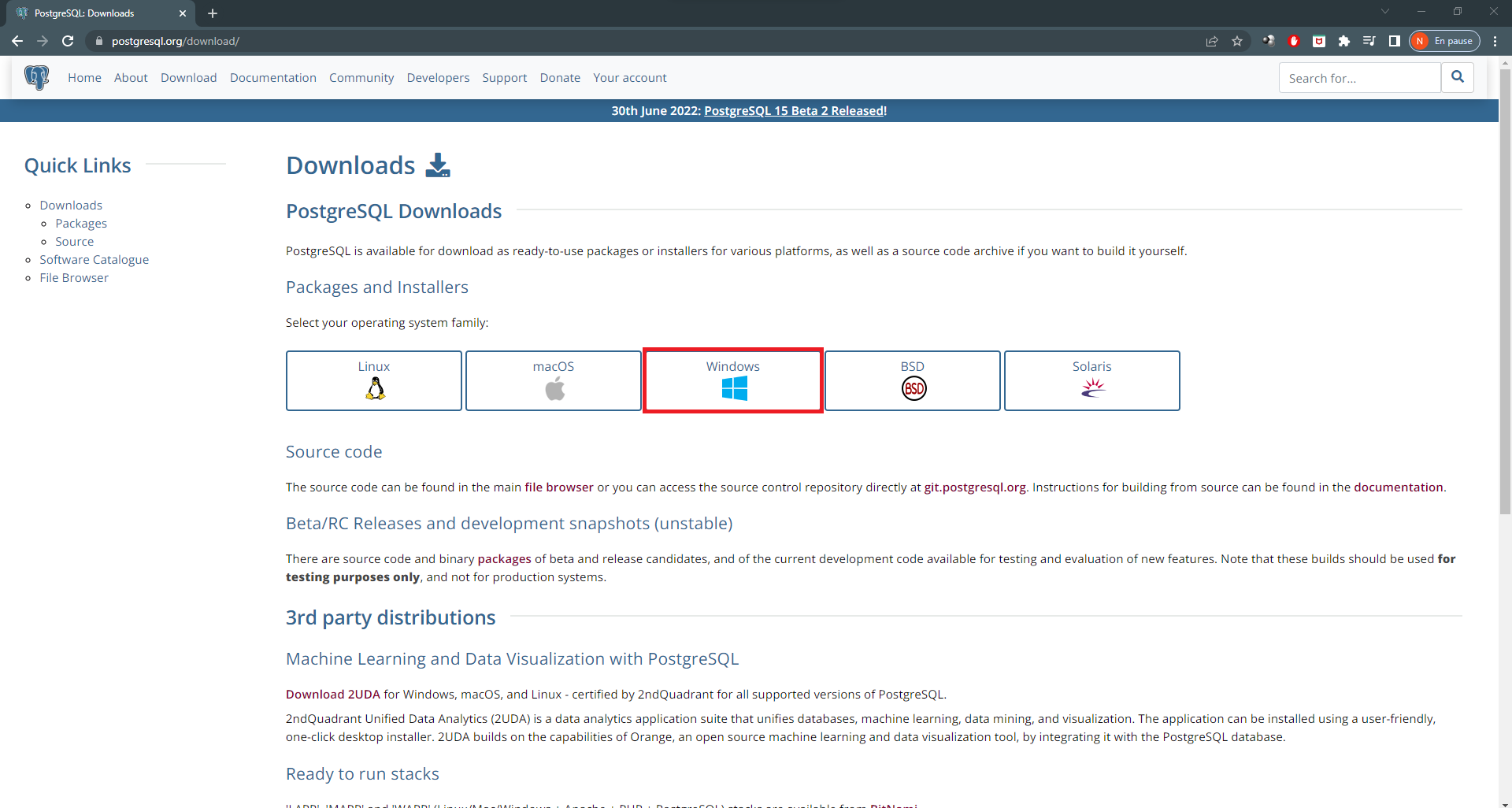Open the Community menu
The height and width of the screenshot is (808, 1512).
coord(361,77)
